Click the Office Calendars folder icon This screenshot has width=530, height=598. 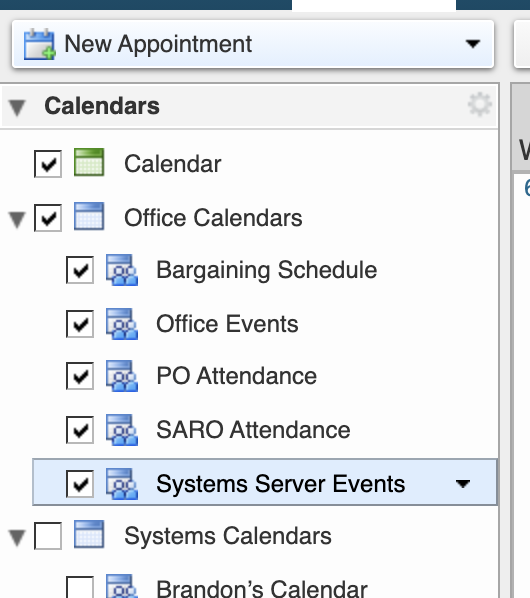click(x=89, y=216)
